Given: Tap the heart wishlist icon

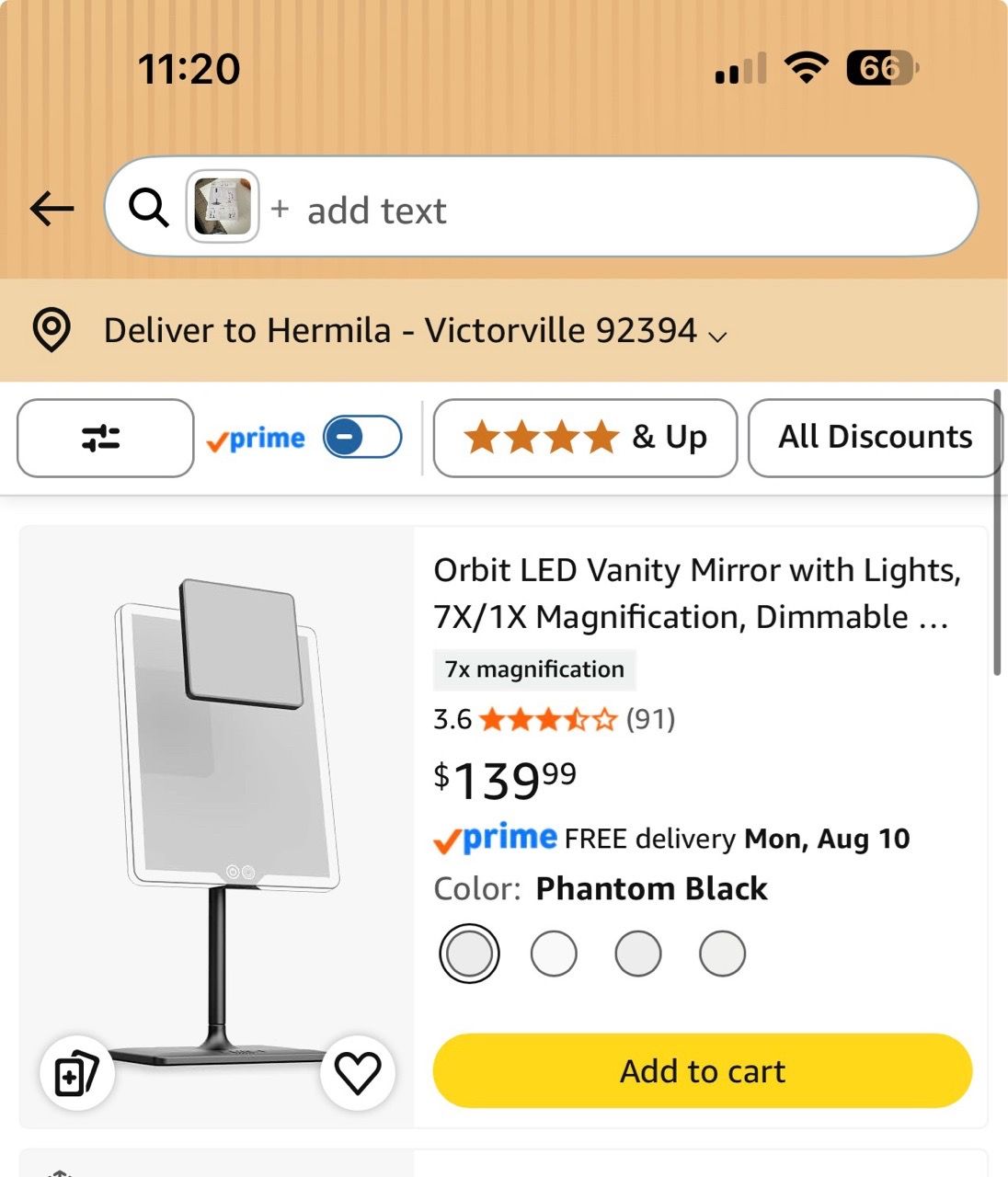Looking at the screenshot, I should pos(358,1072).
